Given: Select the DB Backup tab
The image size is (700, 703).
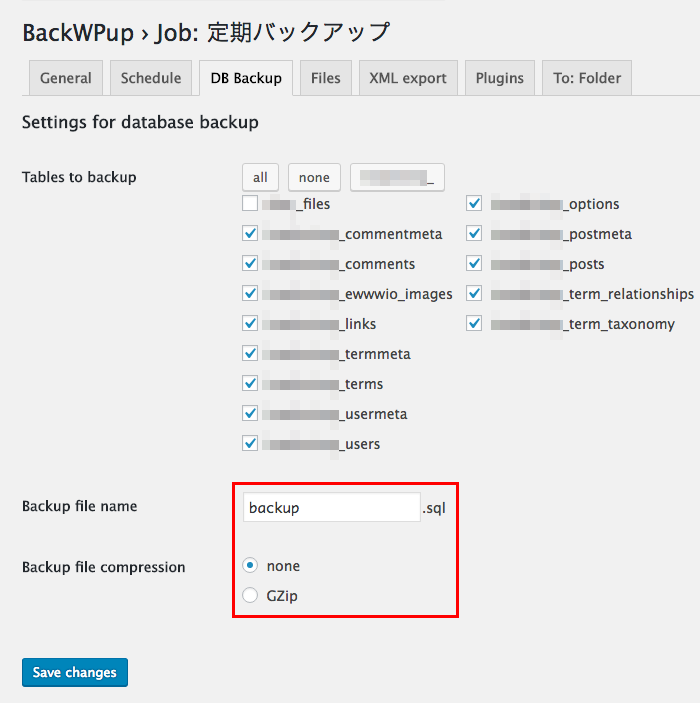Looking at the screenshot, I should pyautogui.click(x=246, y=78).
